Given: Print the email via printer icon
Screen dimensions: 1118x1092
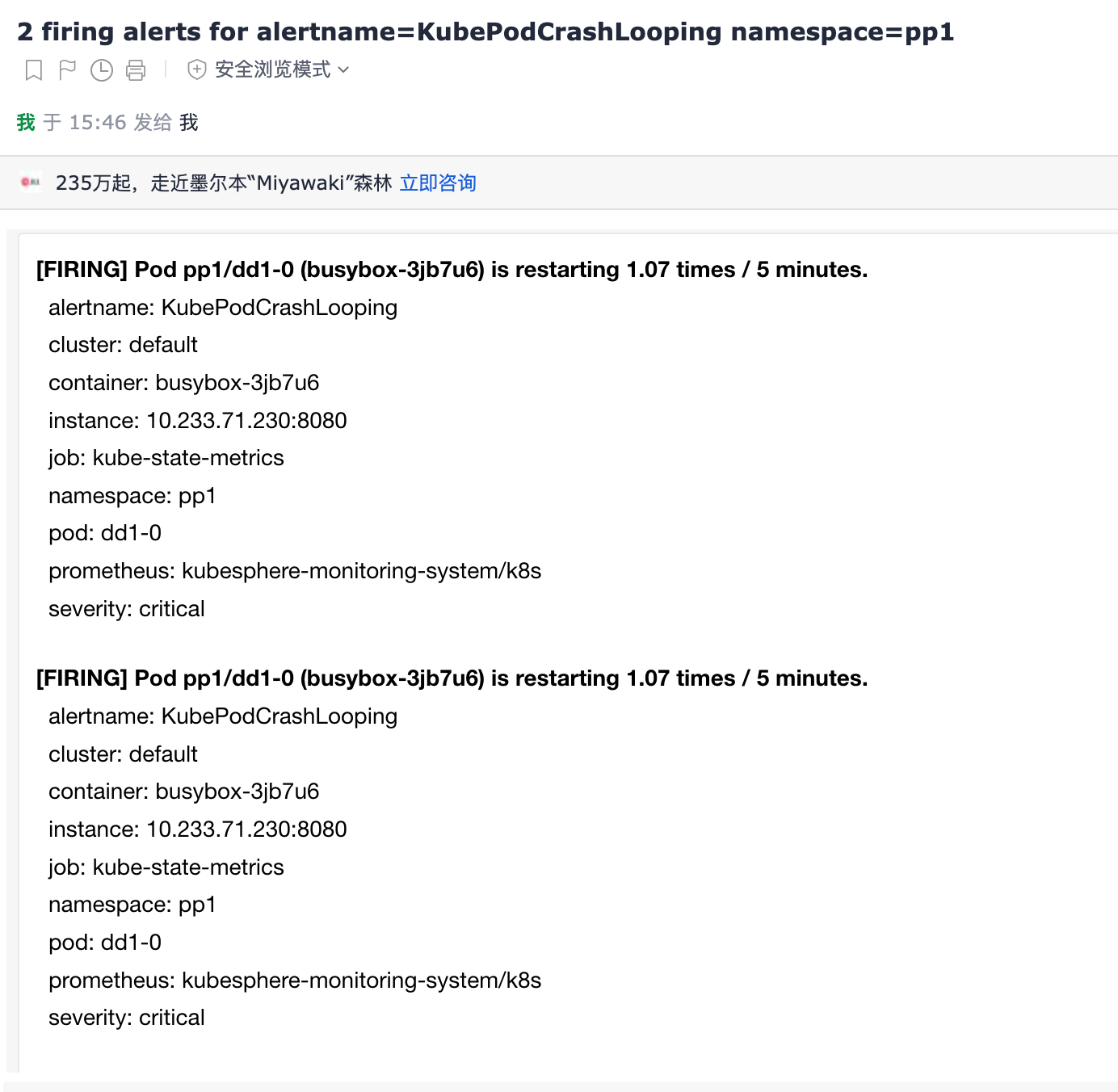Looking at the screenshot, I should coord(136,70).
